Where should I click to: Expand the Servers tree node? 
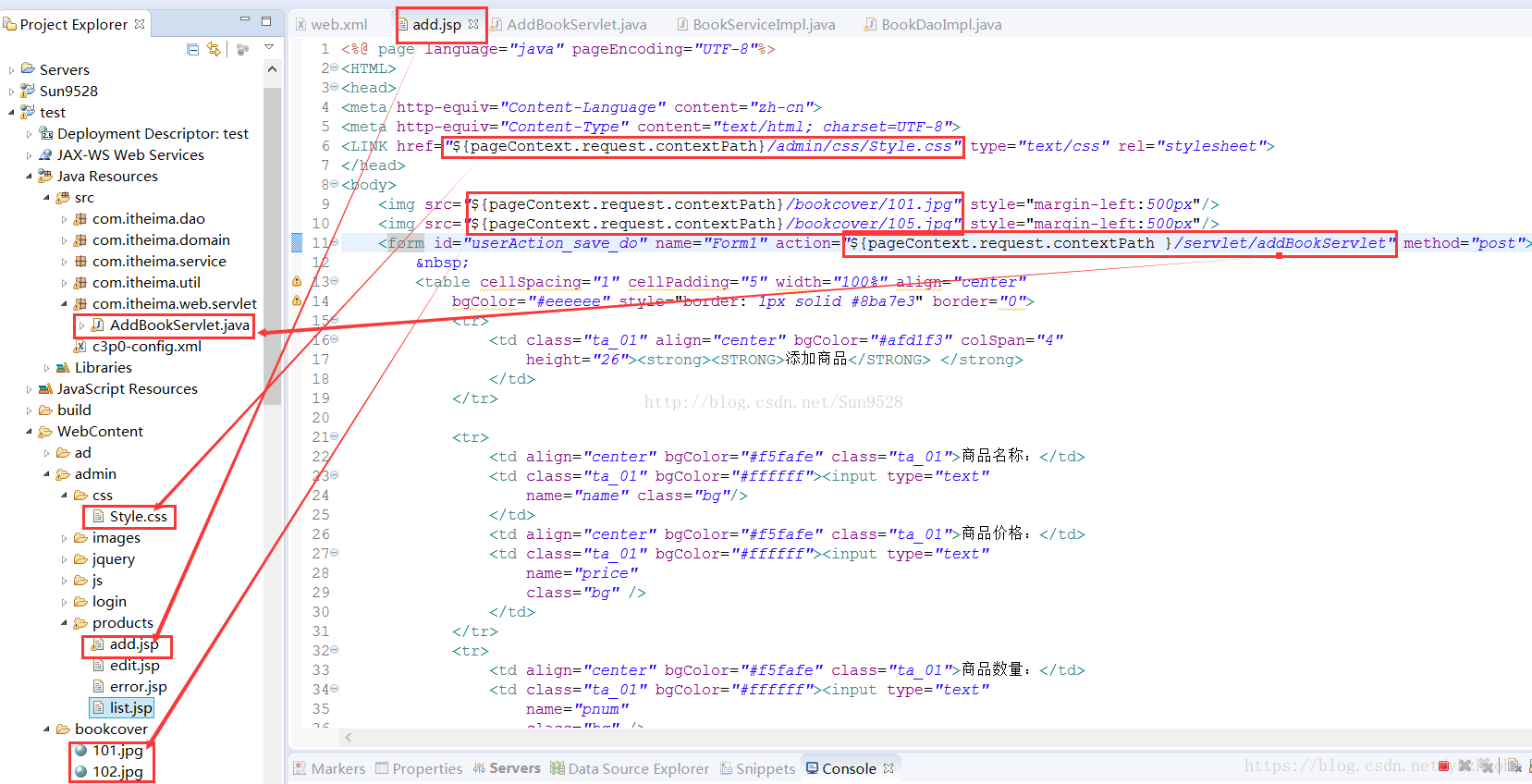click(11, 69)
